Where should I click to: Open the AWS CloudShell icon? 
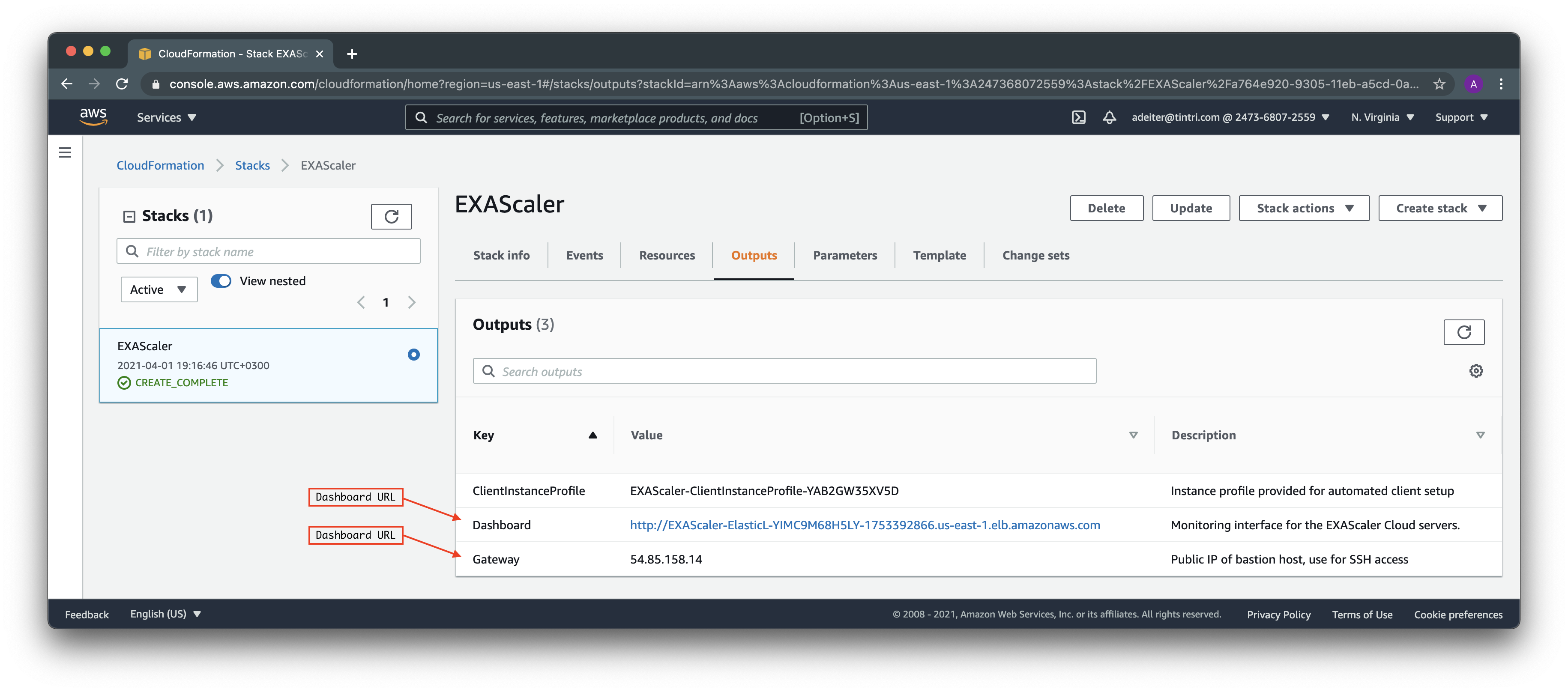click(x=1078, y=117)
